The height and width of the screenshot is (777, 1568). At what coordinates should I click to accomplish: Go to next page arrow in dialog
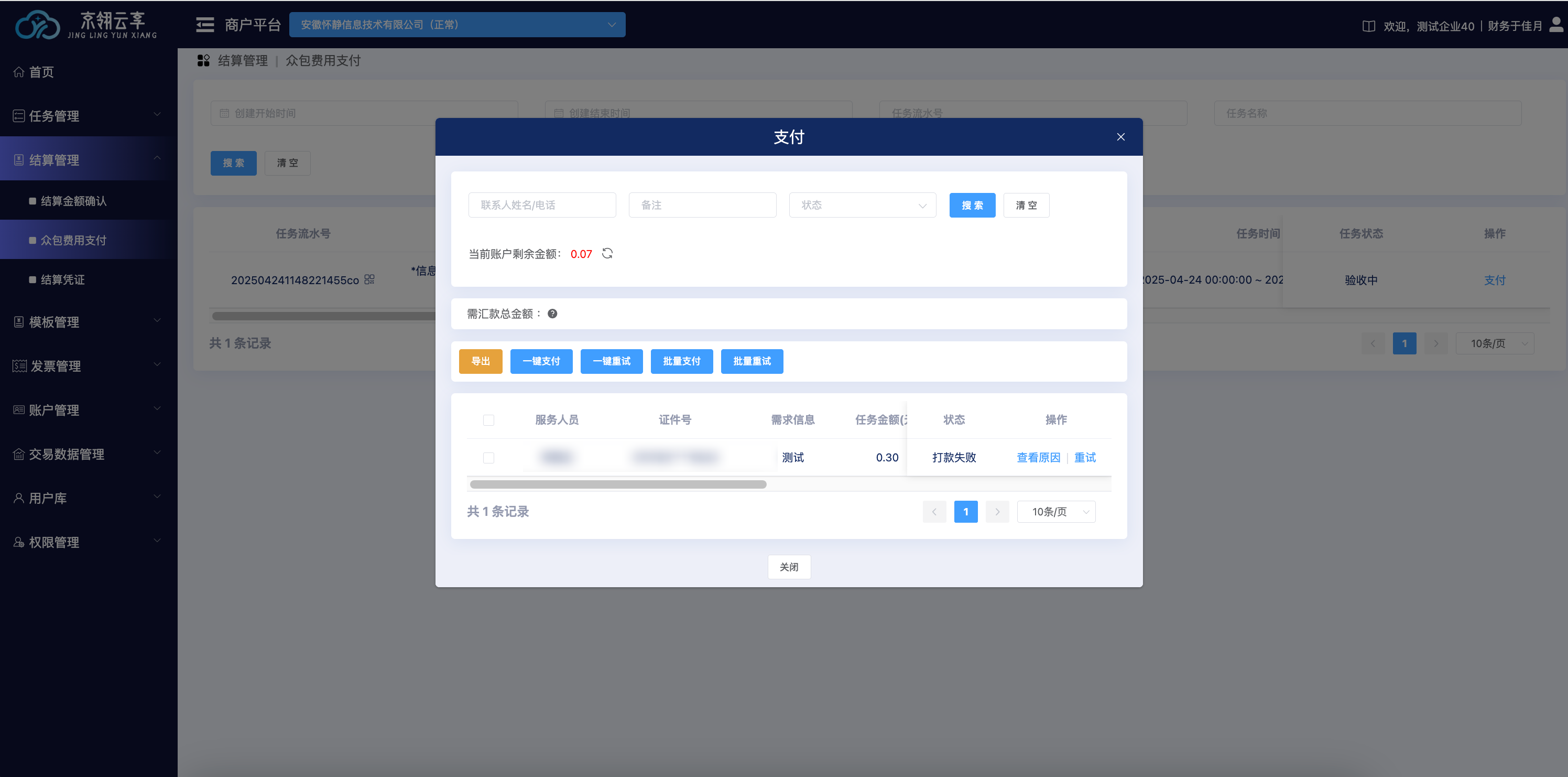tap(997, 512)
